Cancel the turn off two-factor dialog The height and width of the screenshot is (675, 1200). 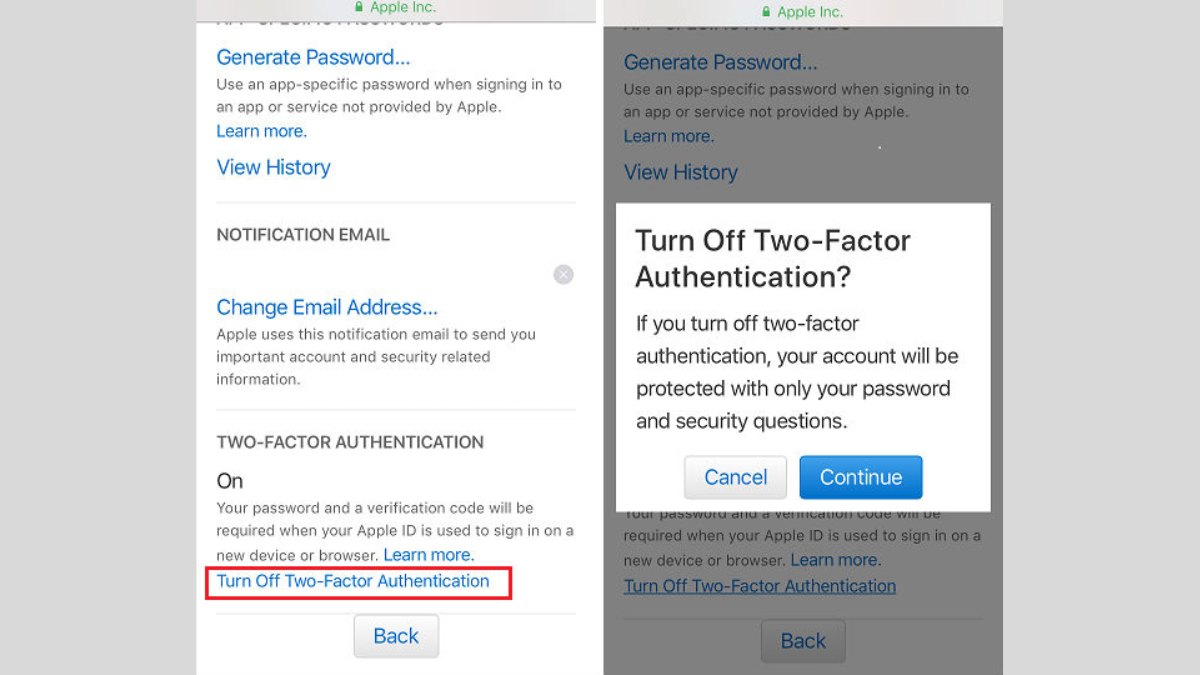pyautogui.click(x=735, y=477)
